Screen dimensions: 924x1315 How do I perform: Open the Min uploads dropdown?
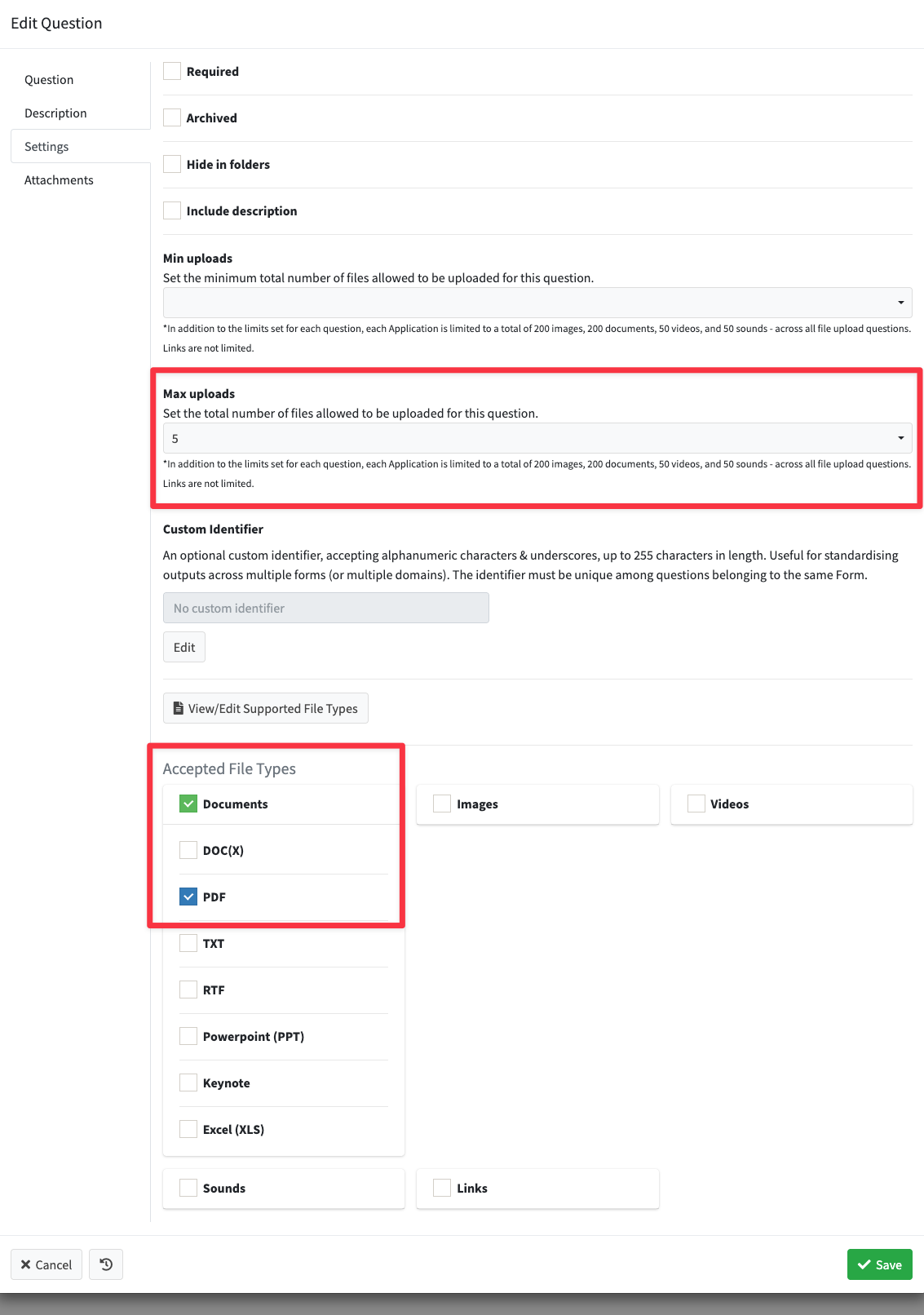coord(537,303)
